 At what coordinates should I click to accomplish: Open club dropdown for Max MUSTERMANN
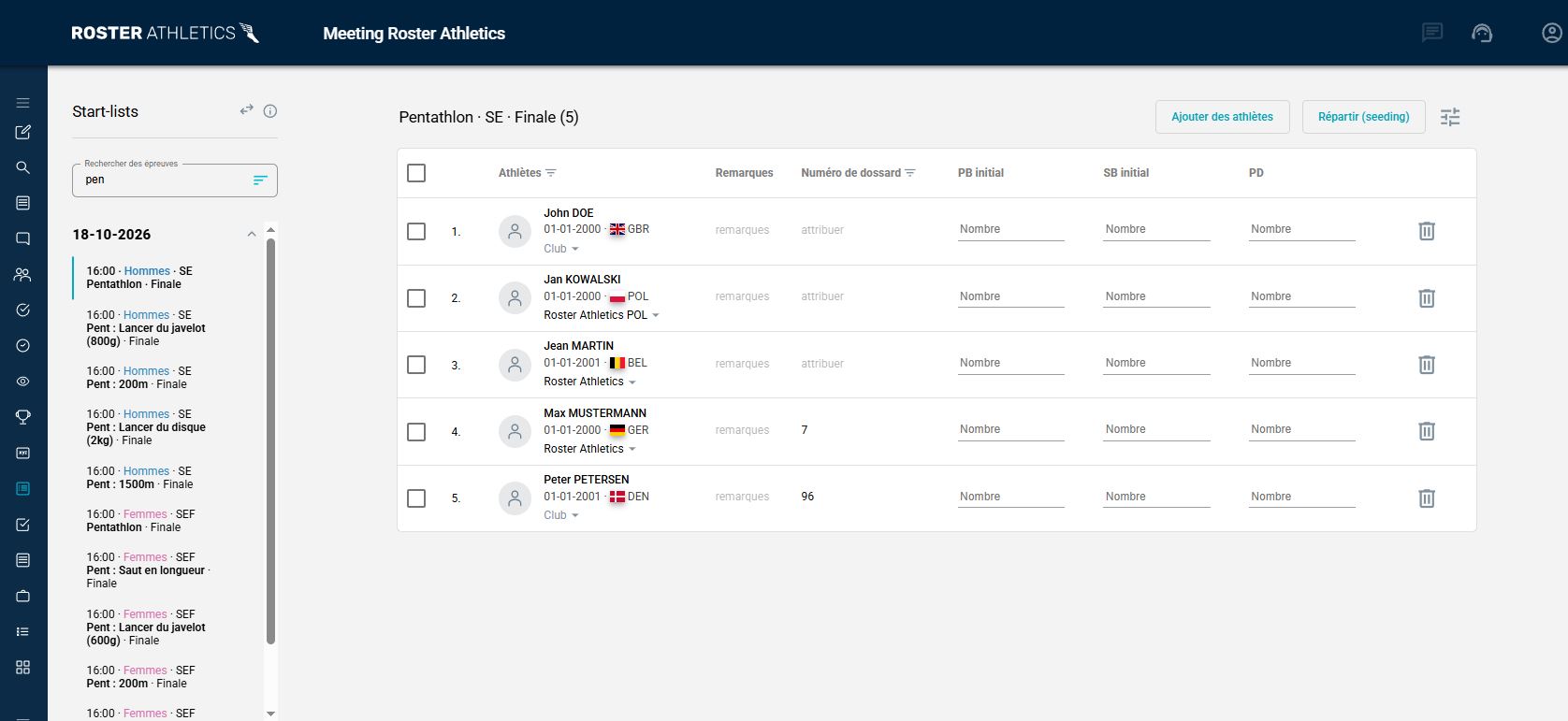pos(589,449)
